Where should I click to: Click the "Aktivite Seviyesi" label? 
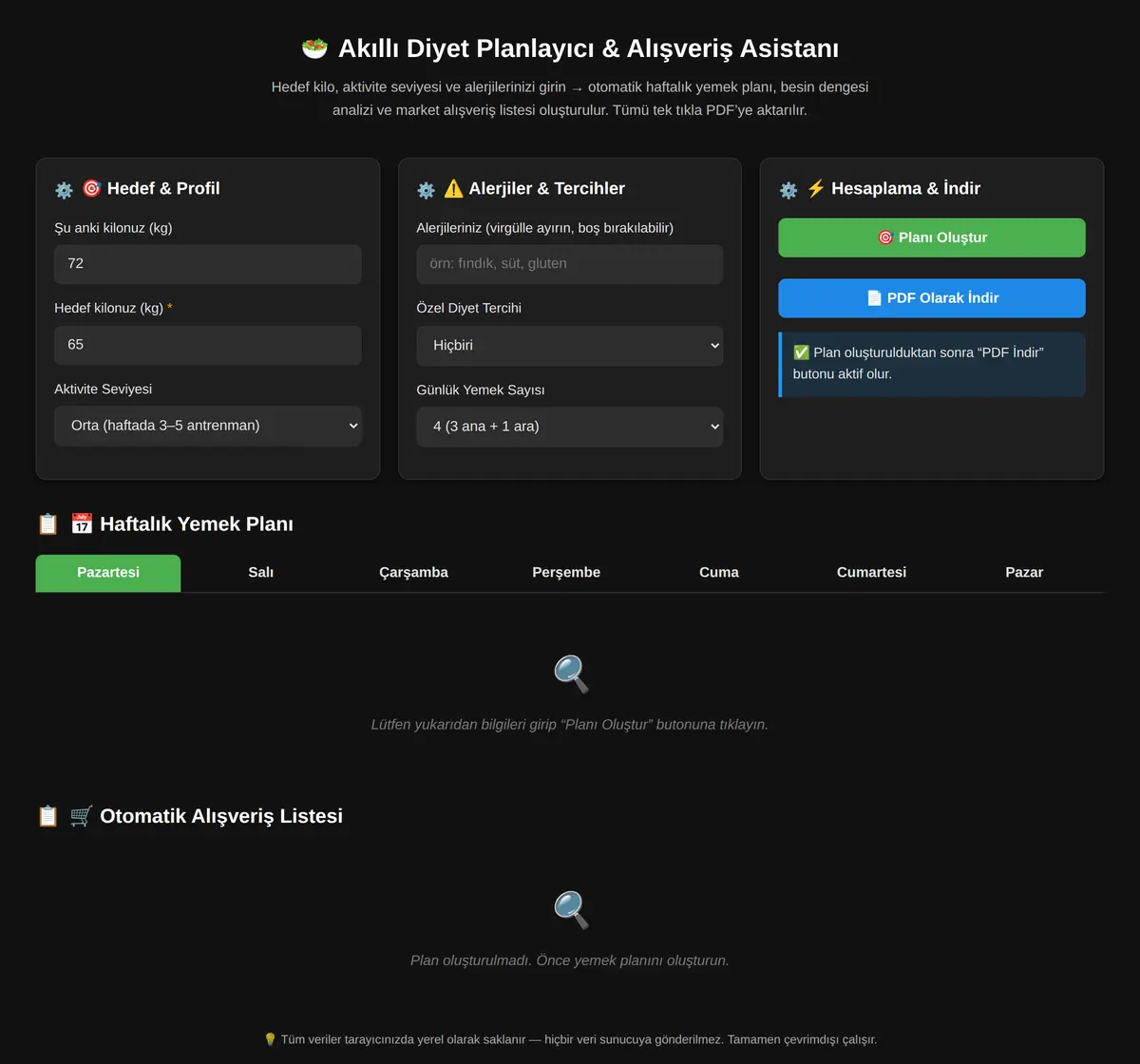(103, 389)
